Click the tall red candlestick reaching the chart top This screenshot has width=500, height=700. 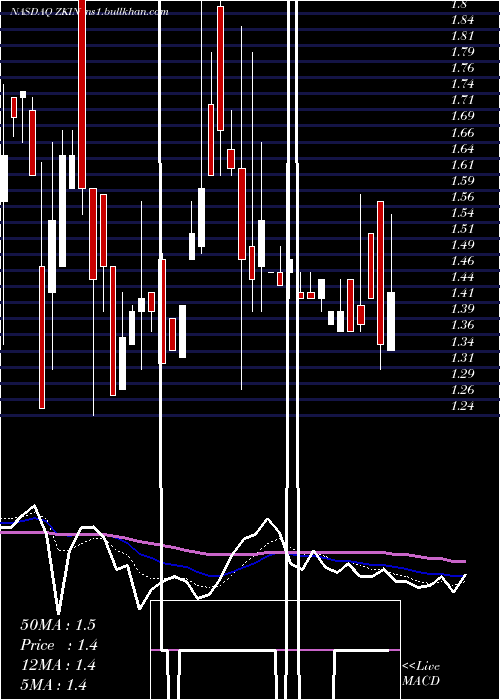[82, 94]
